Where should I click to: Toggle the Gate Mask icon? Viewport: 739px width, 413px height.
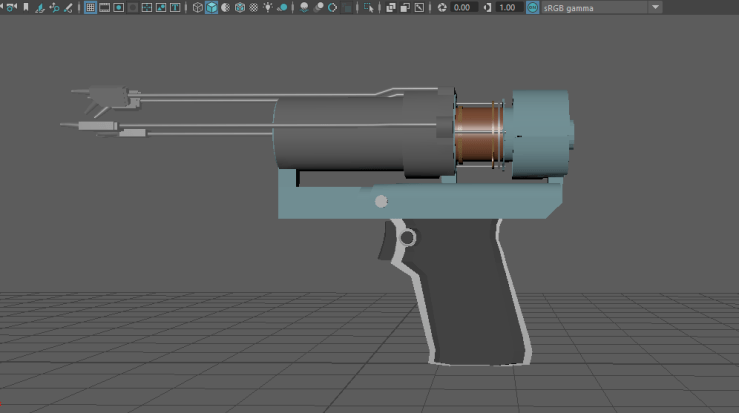(x=133, y=8)
